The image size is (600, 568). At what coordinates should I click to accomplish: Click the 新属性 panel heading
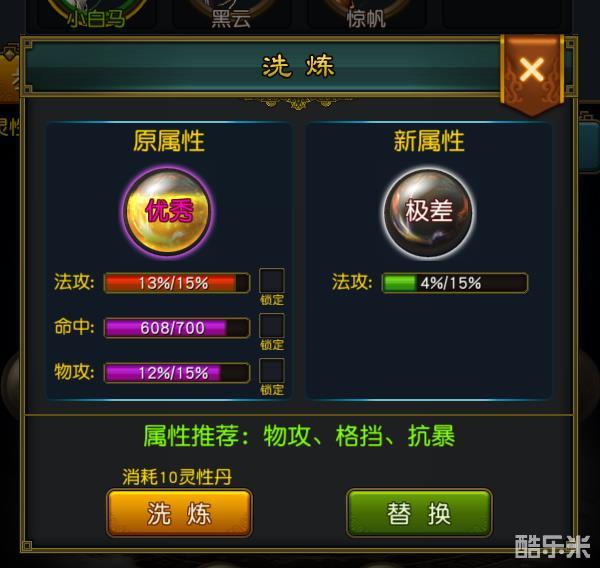tap(429, 141)
